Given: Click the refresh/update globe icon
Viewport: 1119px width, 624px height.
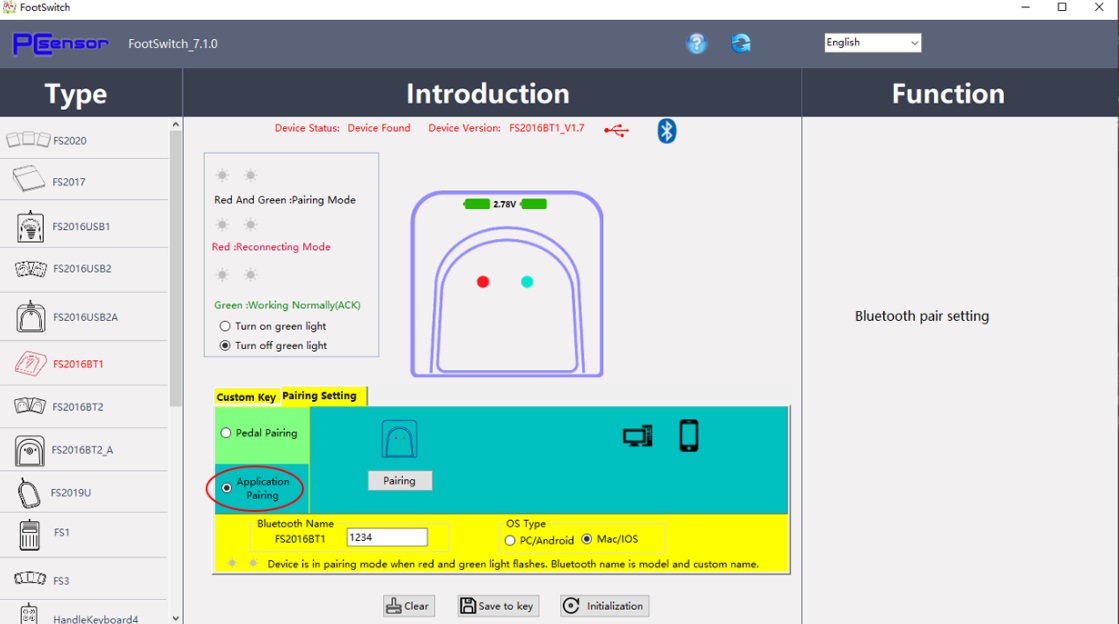Looking at the screenshot, I should tap(741, 44).
